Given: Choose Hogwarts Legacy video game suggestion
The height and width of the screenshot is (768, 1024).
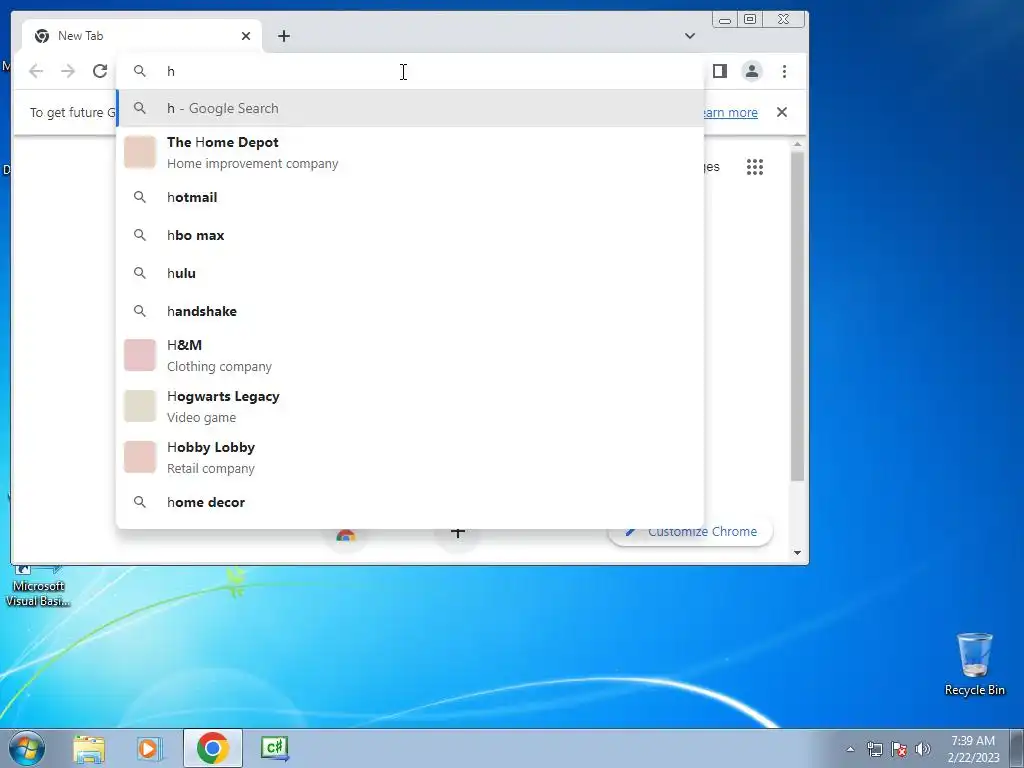Looking at the screenshot, I should coord(410,406).
